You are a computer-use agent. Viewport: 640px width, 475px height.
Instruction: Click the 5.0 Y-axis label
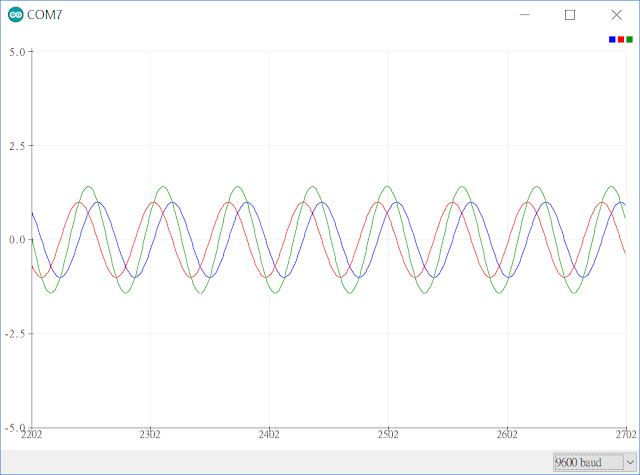point(17,52)
